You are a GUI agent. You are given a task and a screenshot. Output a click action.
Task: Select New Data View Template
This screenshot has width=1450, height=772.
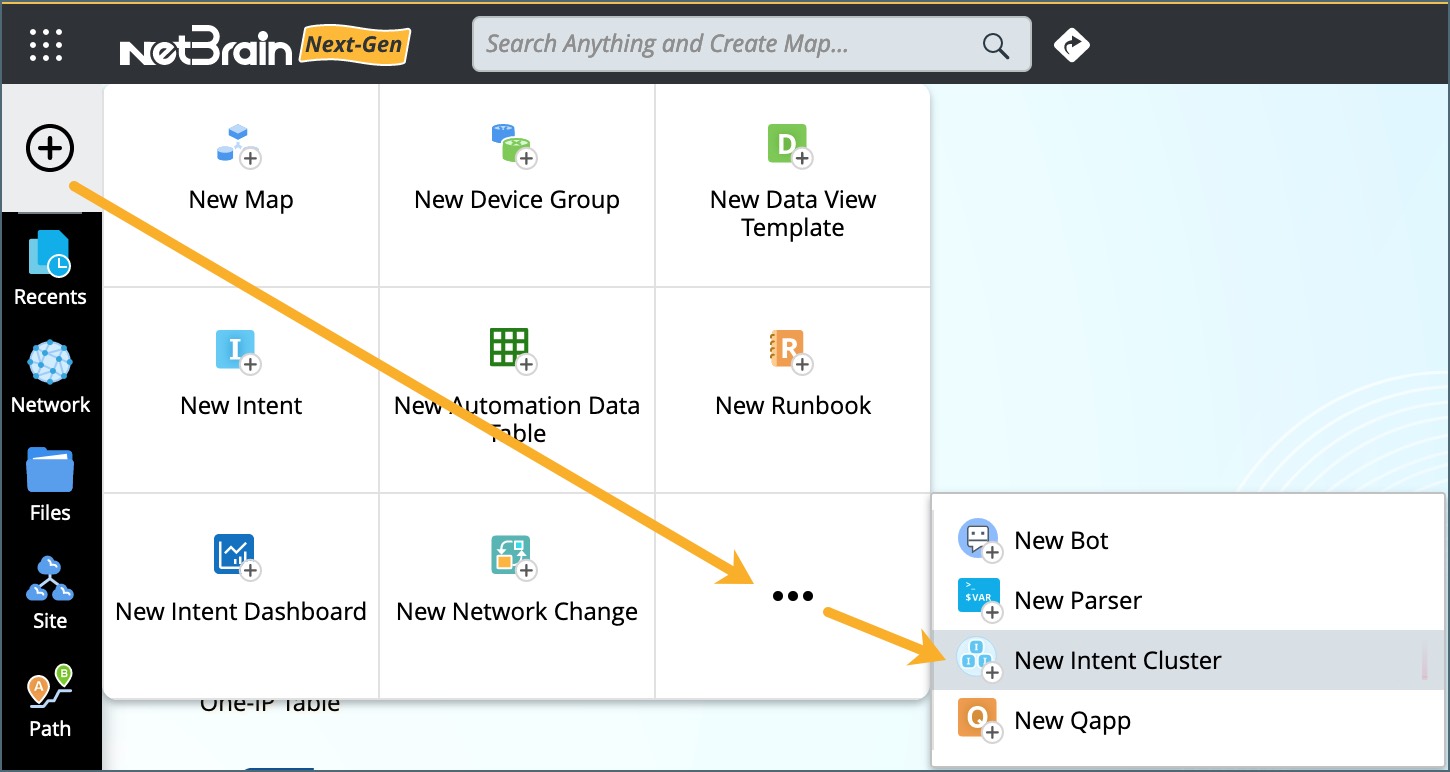tap(792, 183)
